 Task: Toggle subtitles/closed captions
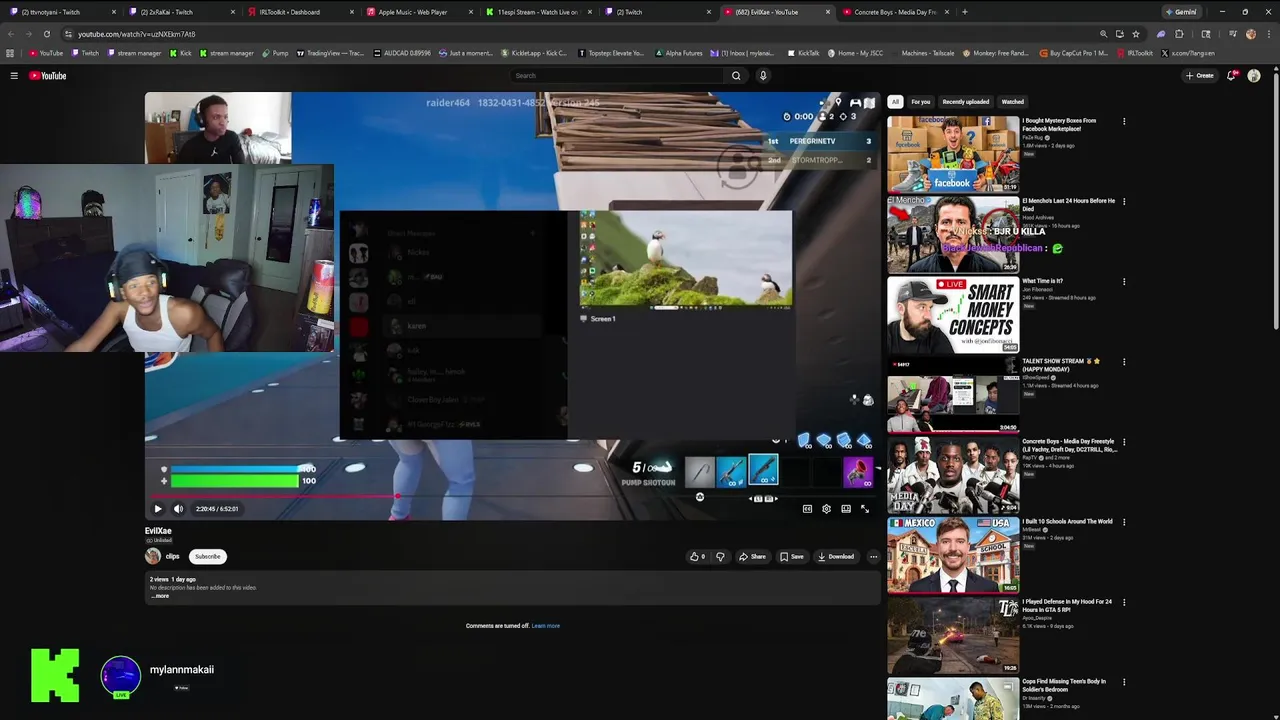coord(807,509)
